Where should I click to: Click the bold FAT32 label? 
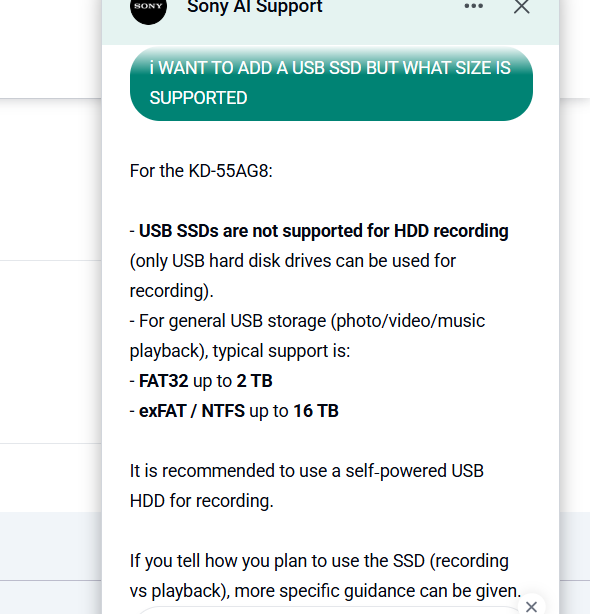click(163, 381)
